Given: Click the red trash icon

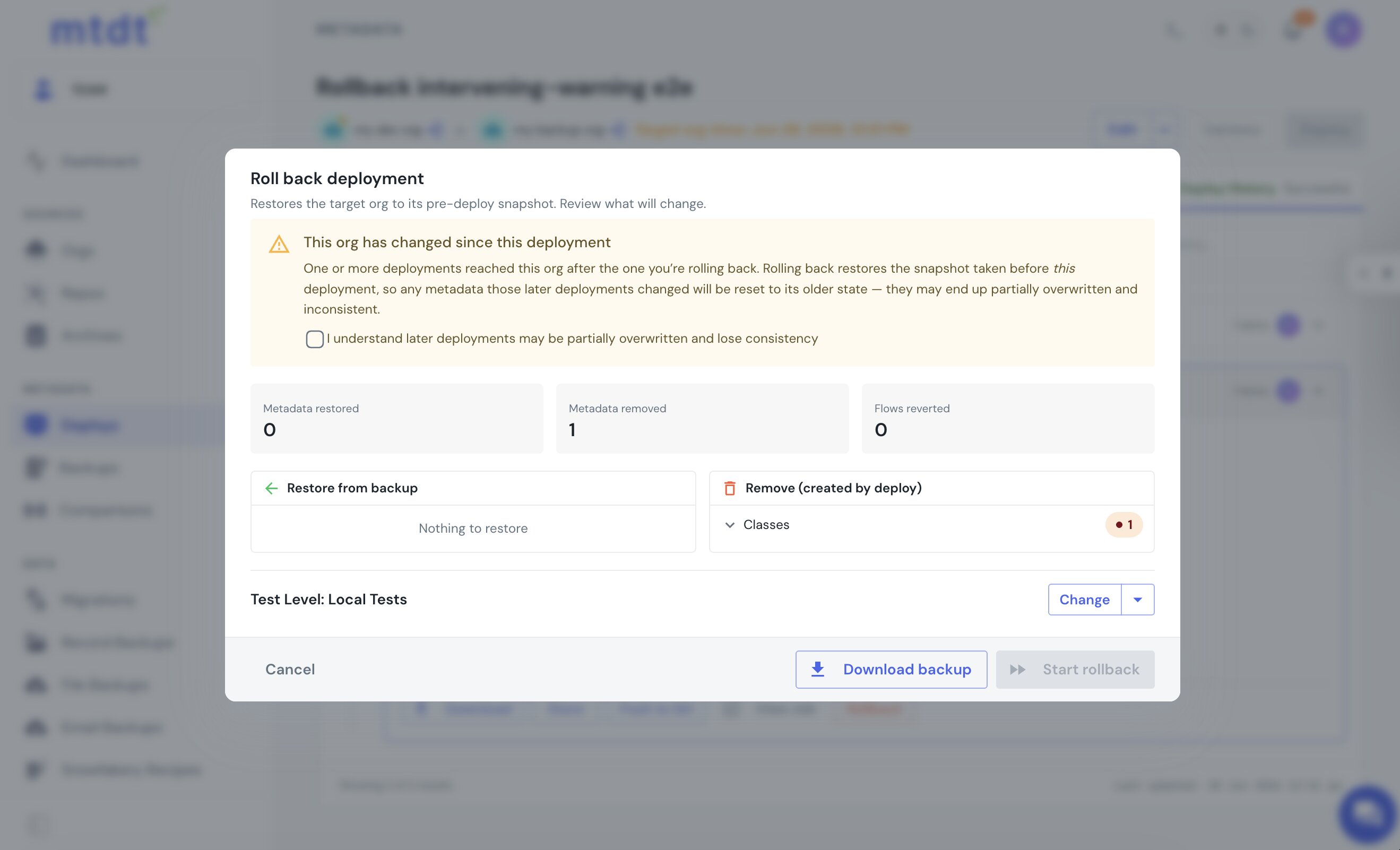Looking at the screenshot, I should (x=730, y=488).
